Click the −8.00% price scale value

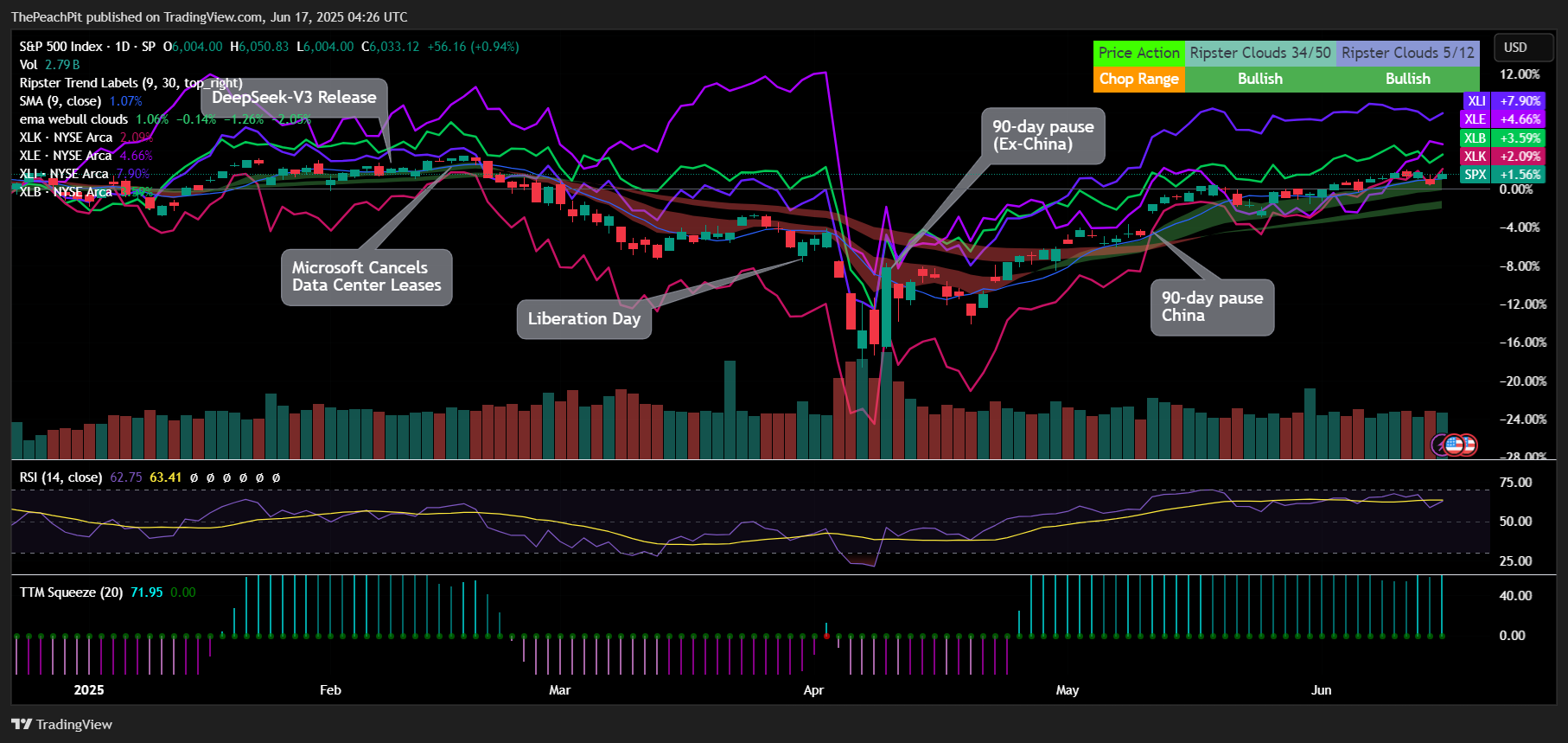(x=1520, y=266)
